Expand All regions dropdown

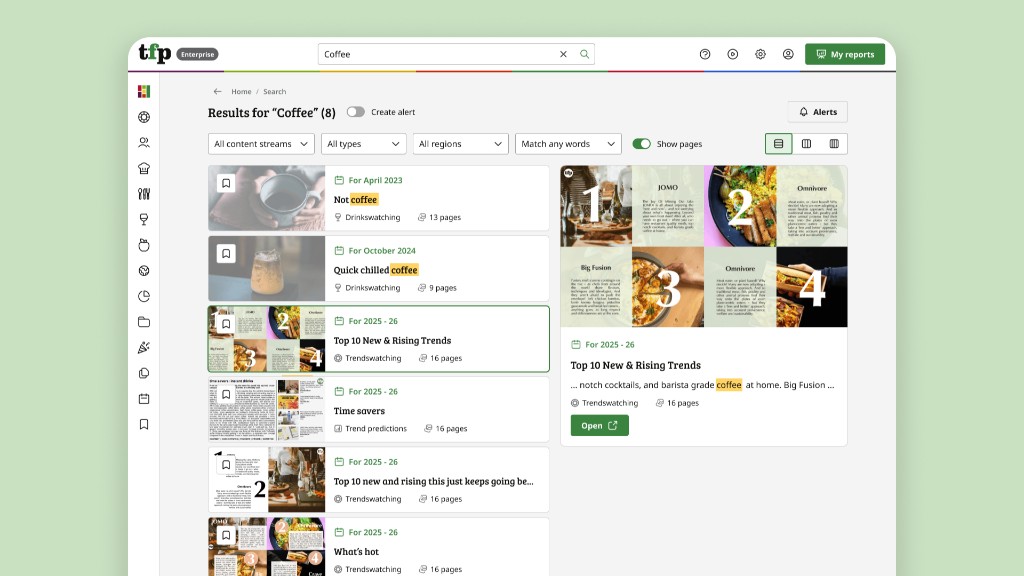(460, 144)
